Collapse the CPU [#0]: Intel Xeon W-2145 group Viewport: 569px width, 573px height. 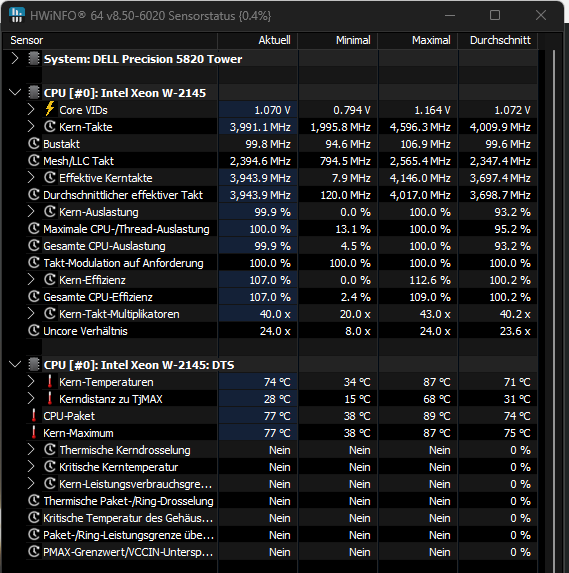pyautogui.click(x=15, y=92)
